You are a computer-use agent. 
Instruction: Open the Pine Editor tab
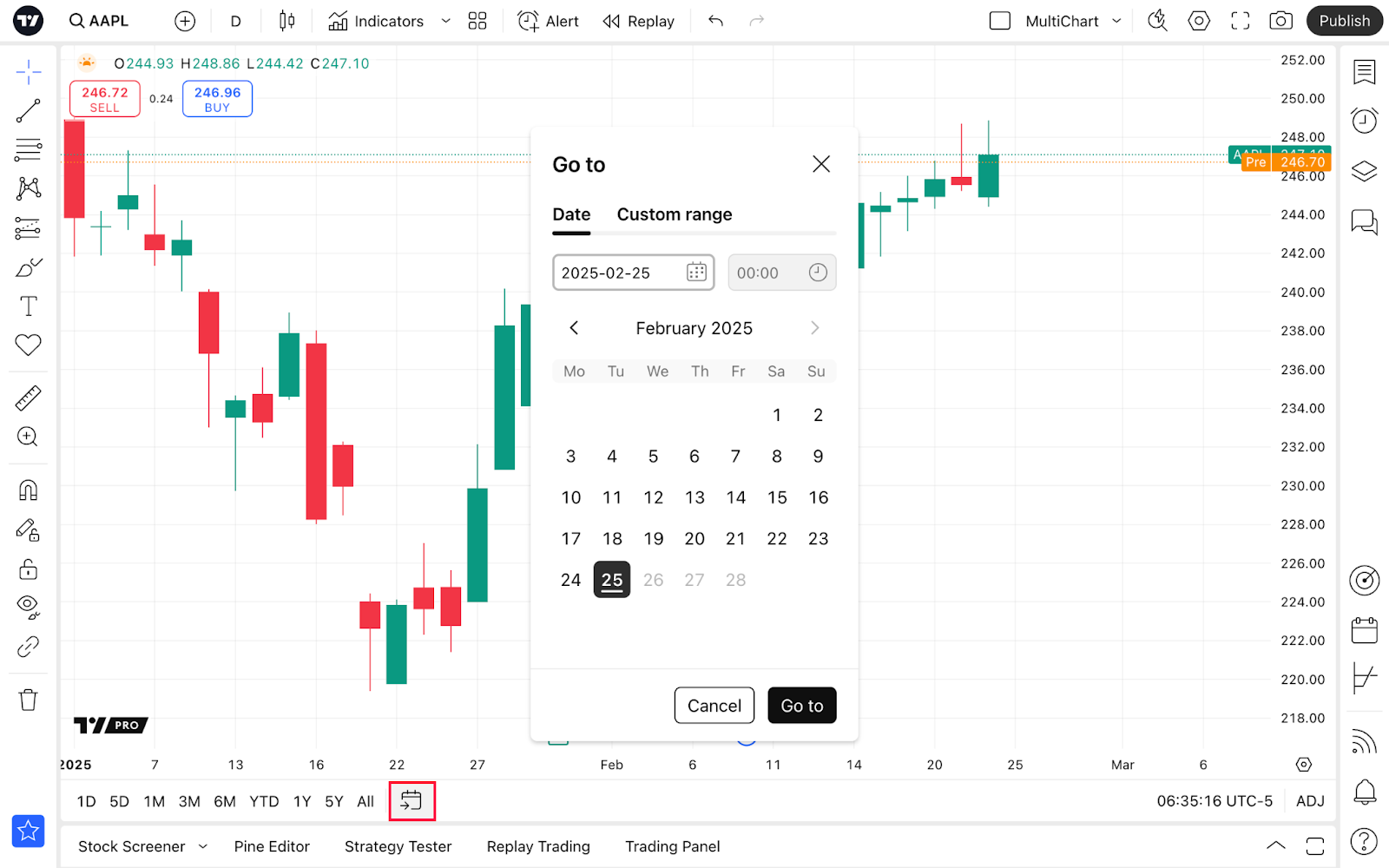272,846
